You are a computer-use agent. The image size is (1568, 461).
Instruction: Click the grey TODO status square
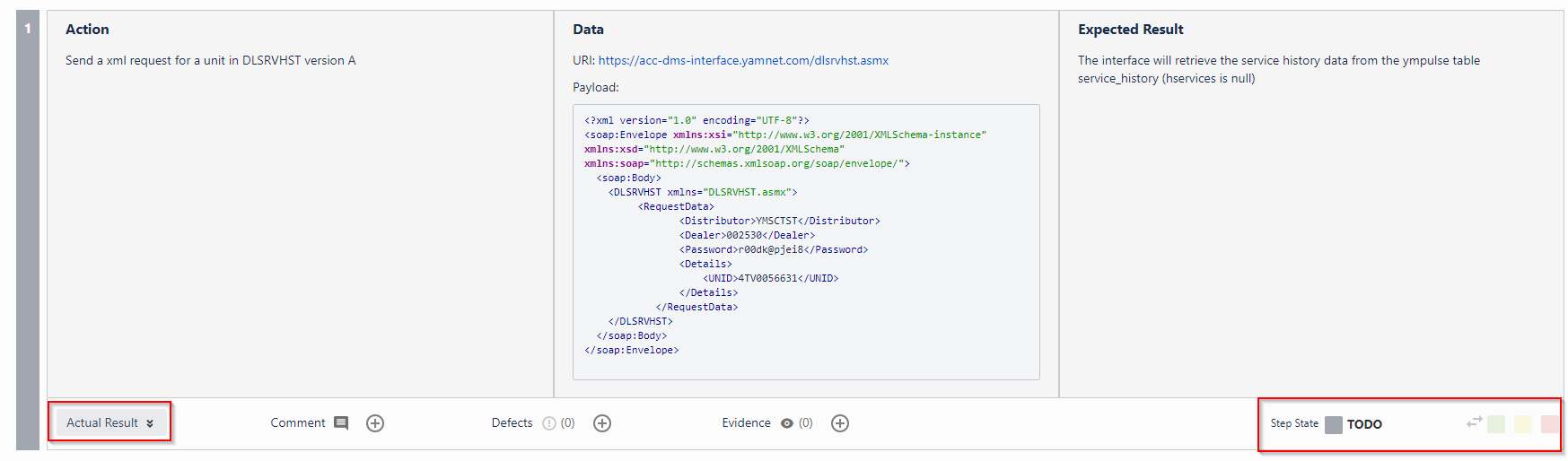click(x=1334, y=424)
